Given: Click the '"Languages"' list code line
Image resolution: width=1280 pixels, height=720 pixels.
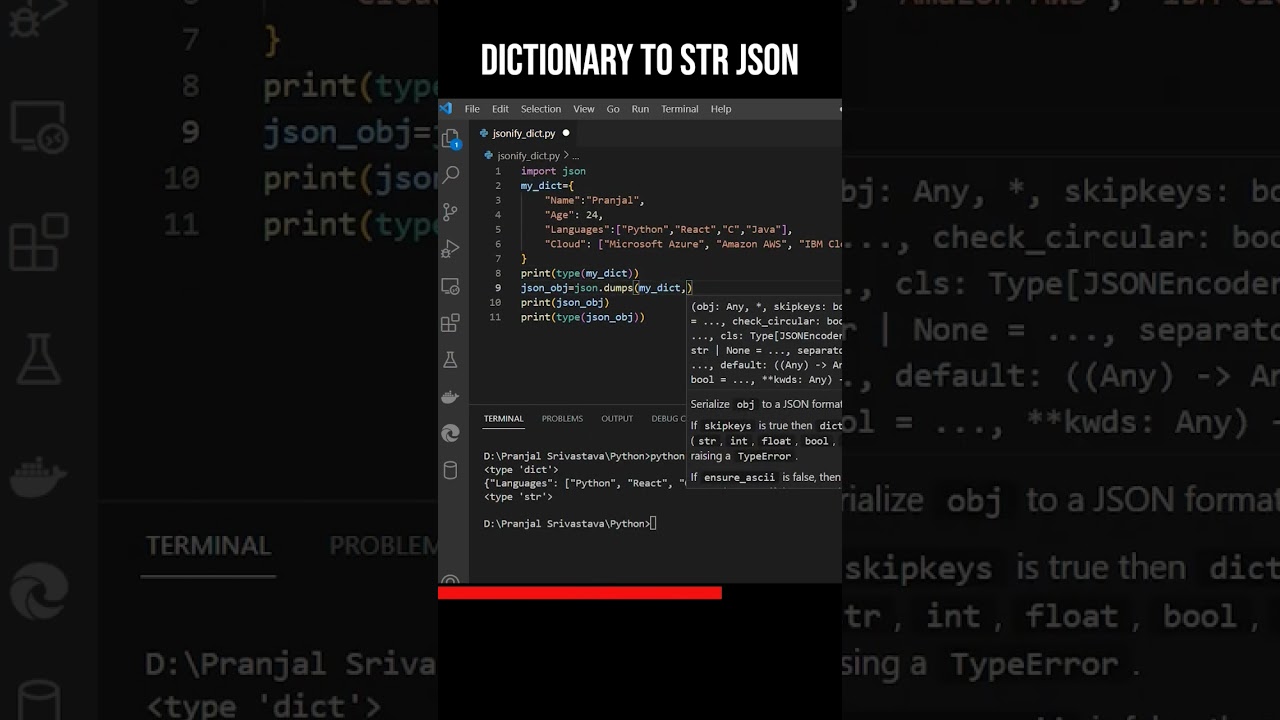Looking at the screenshot, I should (669, 229).
